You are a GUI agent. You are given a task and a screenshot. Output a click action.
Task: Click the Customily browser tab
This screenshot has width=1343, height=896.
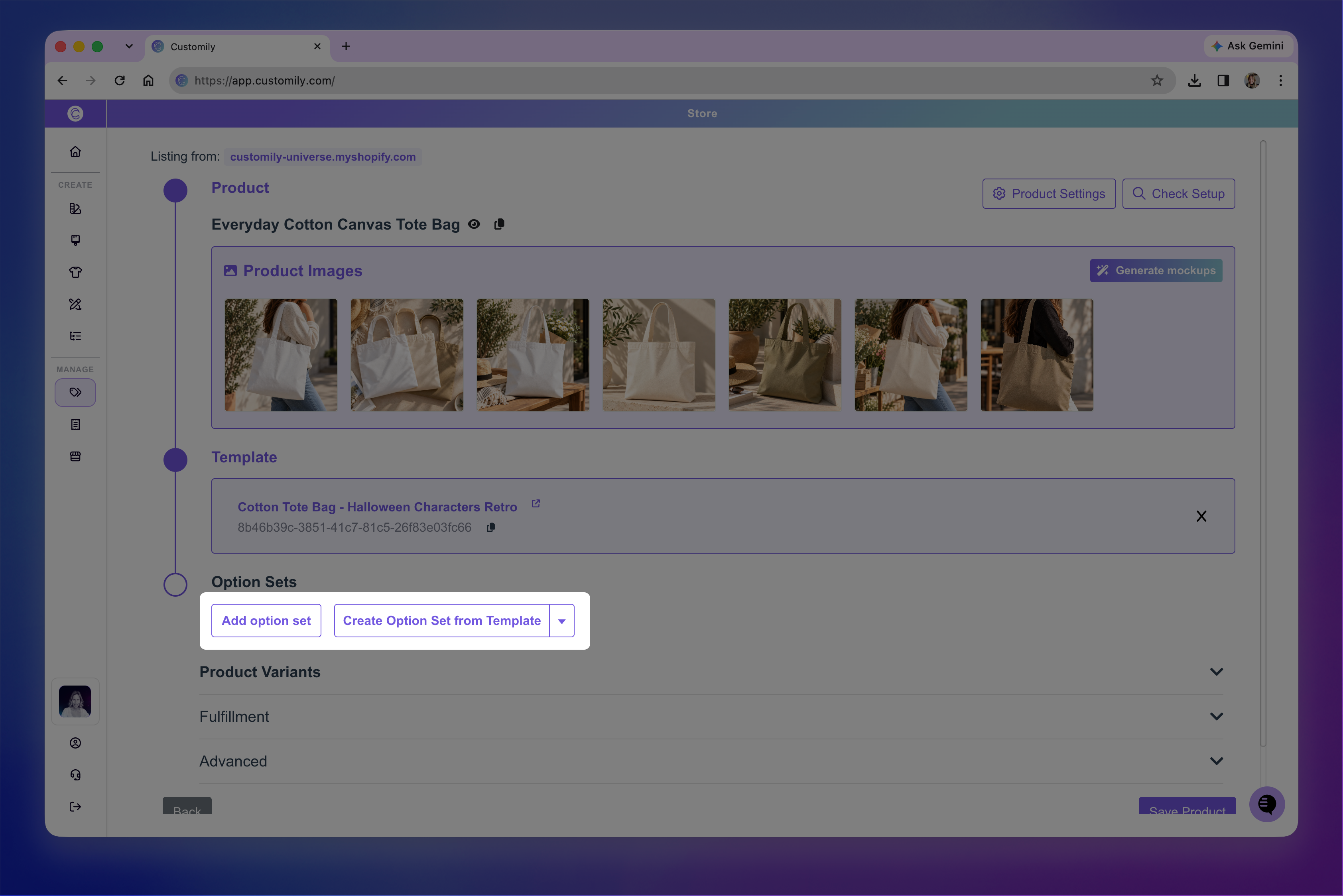(237, 46)
